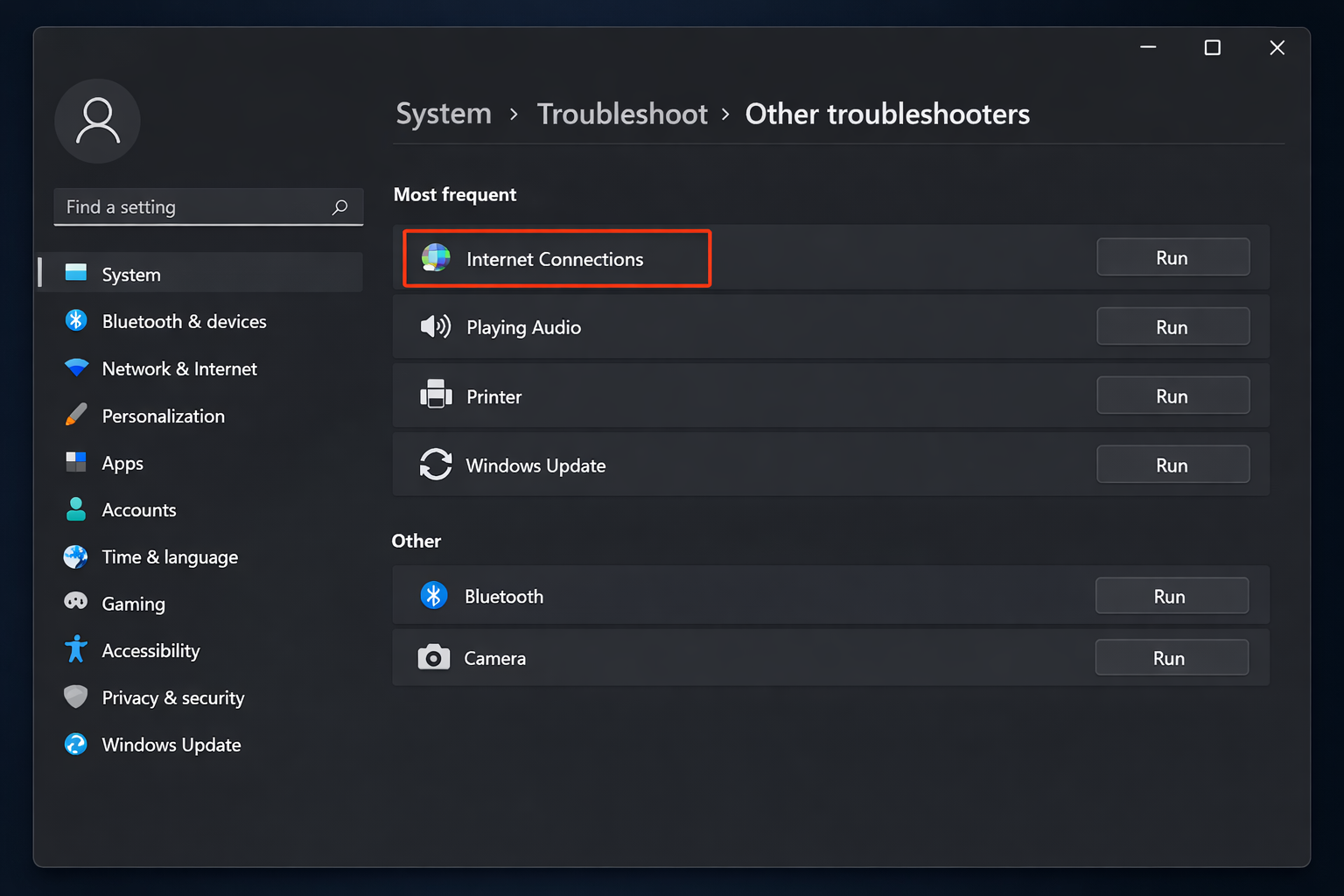Click the Accessibility icon in sidebar

click(x=76, y=649)
